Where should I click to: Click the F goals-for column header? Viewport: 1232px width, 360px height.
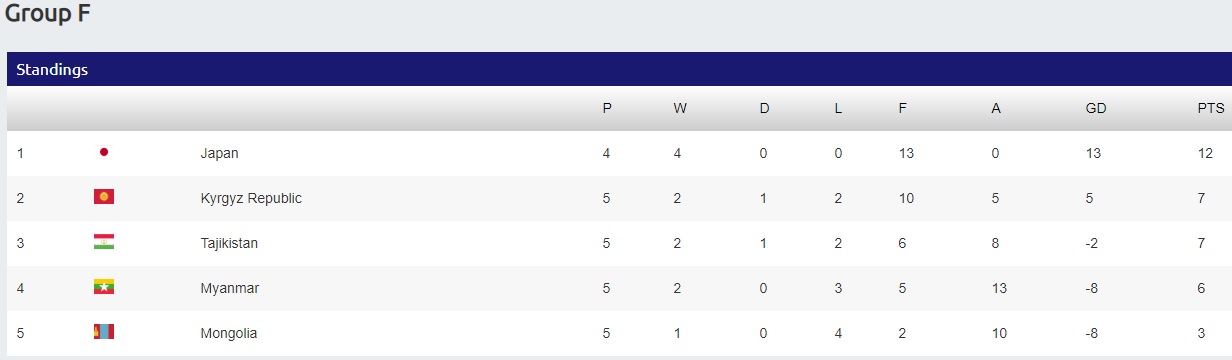coord(903,108)
